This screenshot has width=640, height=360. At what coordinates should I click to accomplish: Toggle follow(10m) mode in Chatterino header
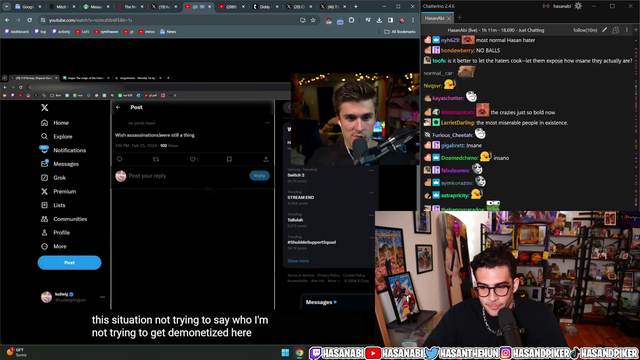pyautogui.click(x=585, y=30)
